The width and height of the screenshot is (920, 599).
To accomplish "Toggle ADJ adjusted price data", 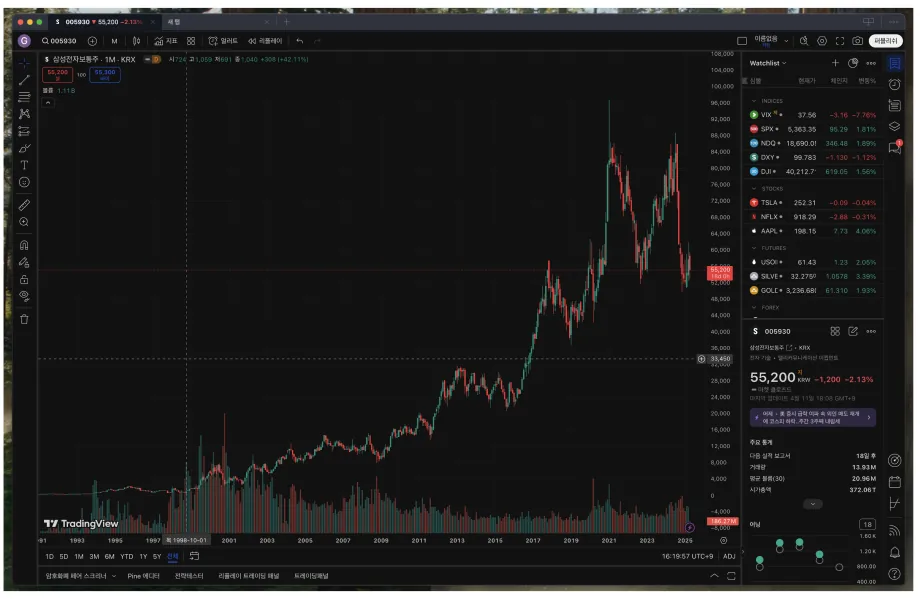I will click(729, 557).
